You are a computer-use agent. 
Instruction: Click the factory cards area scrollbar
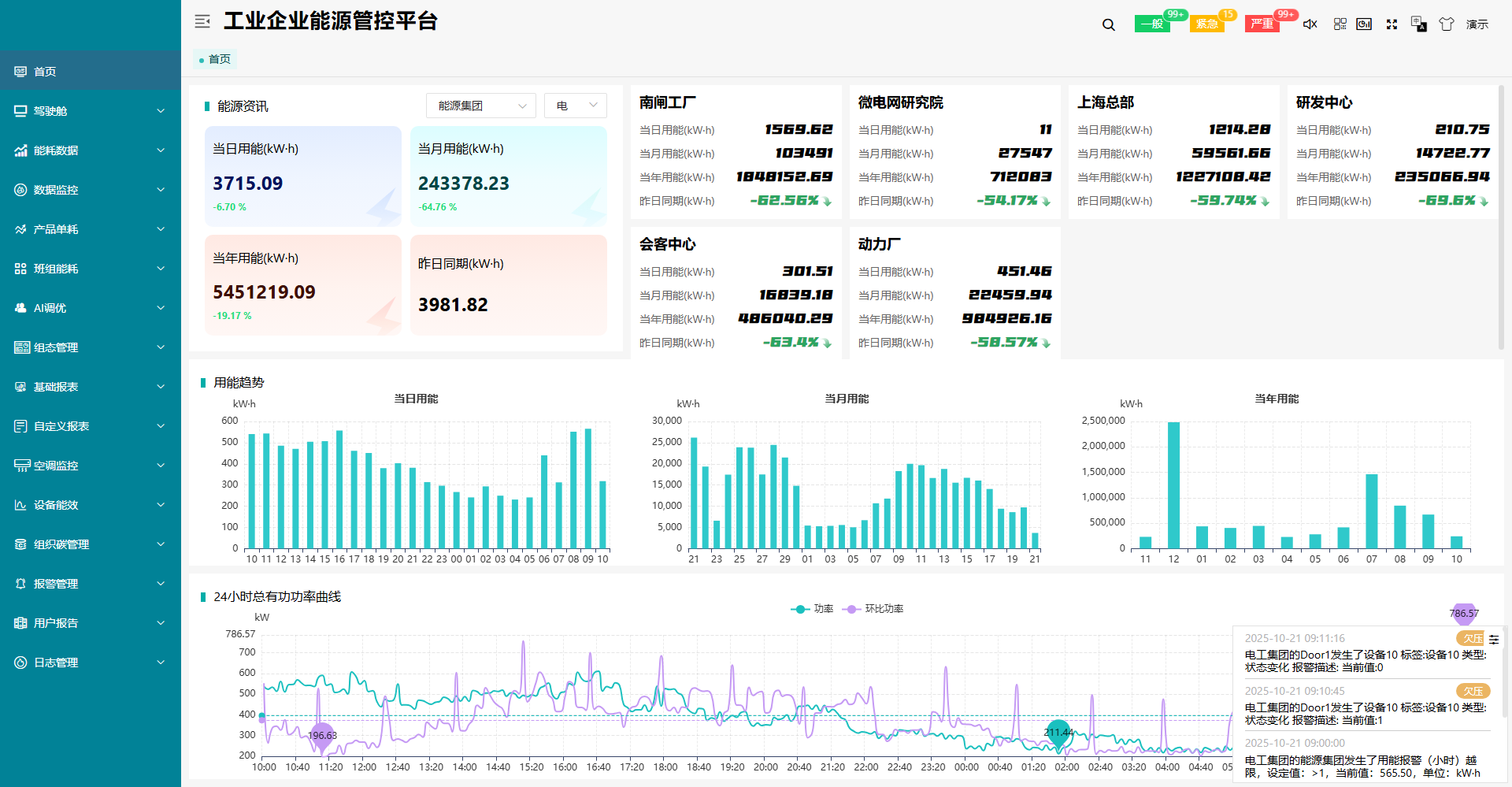[x=1501, y=217]
